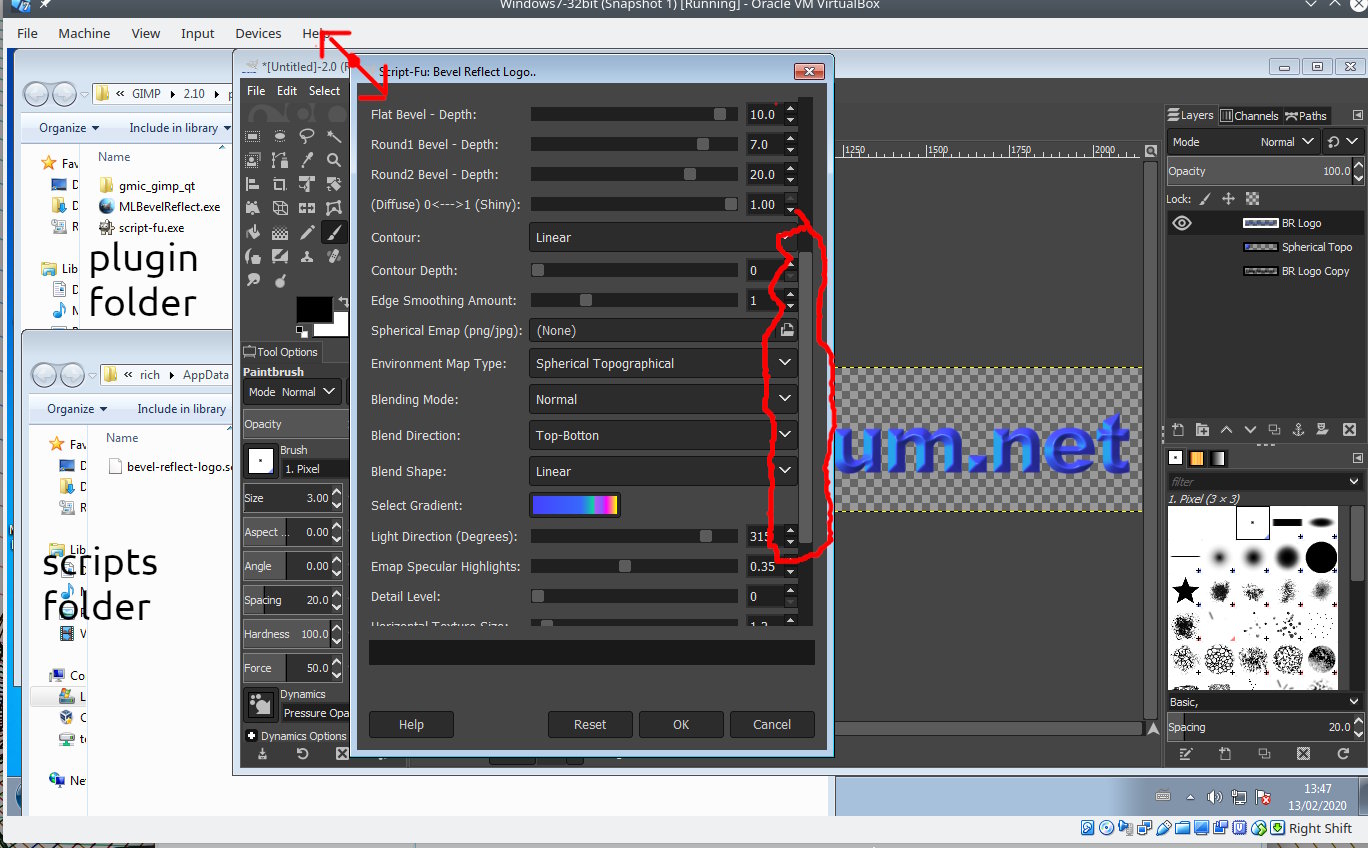Switch to the Channels tab
This screenshot has height=848, width=1368.
[x=1249, y=115]
